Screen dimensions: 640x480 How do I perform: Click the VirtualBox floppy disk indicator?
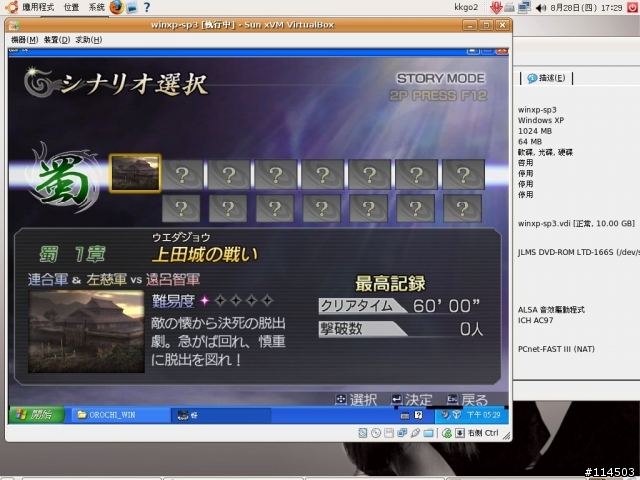[389, 433]
